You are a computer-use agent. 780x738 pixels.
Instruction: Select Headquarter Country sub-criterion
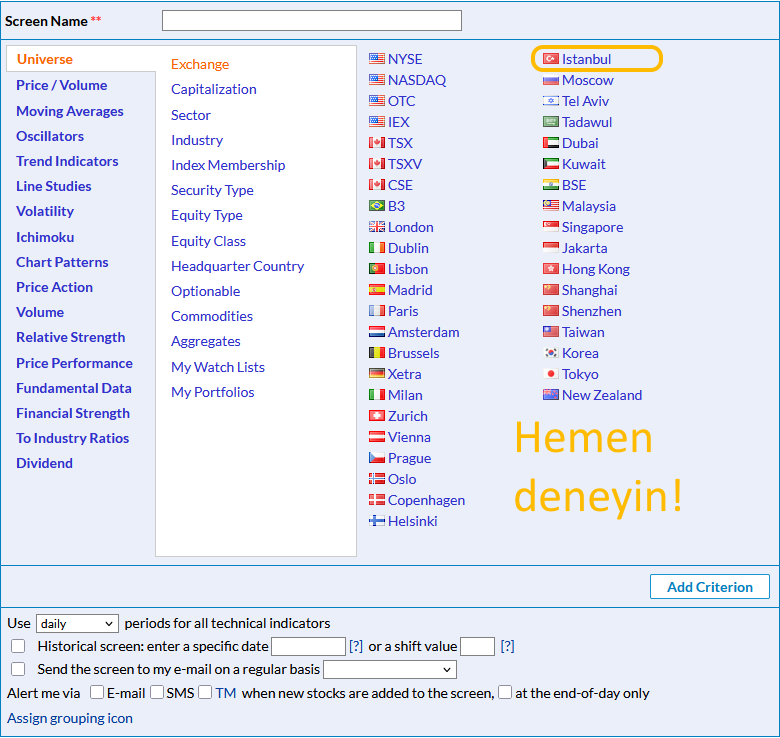click(x=238, y=266)
